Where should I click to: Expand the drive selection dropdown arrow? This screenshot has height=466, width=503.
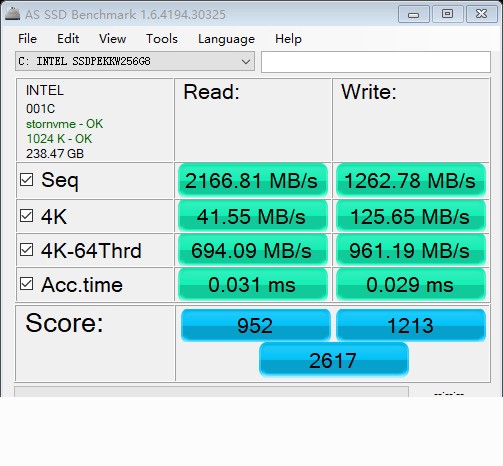[246, 61]
